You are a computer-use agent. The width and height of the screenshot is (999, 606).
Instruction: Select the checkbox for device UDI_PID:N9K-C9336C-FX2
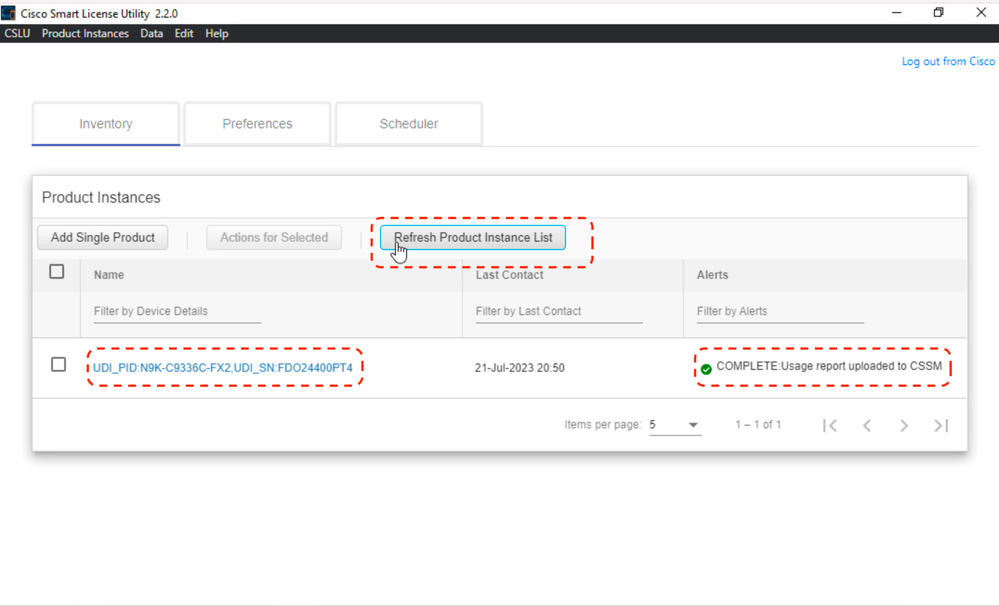[57, 364]
